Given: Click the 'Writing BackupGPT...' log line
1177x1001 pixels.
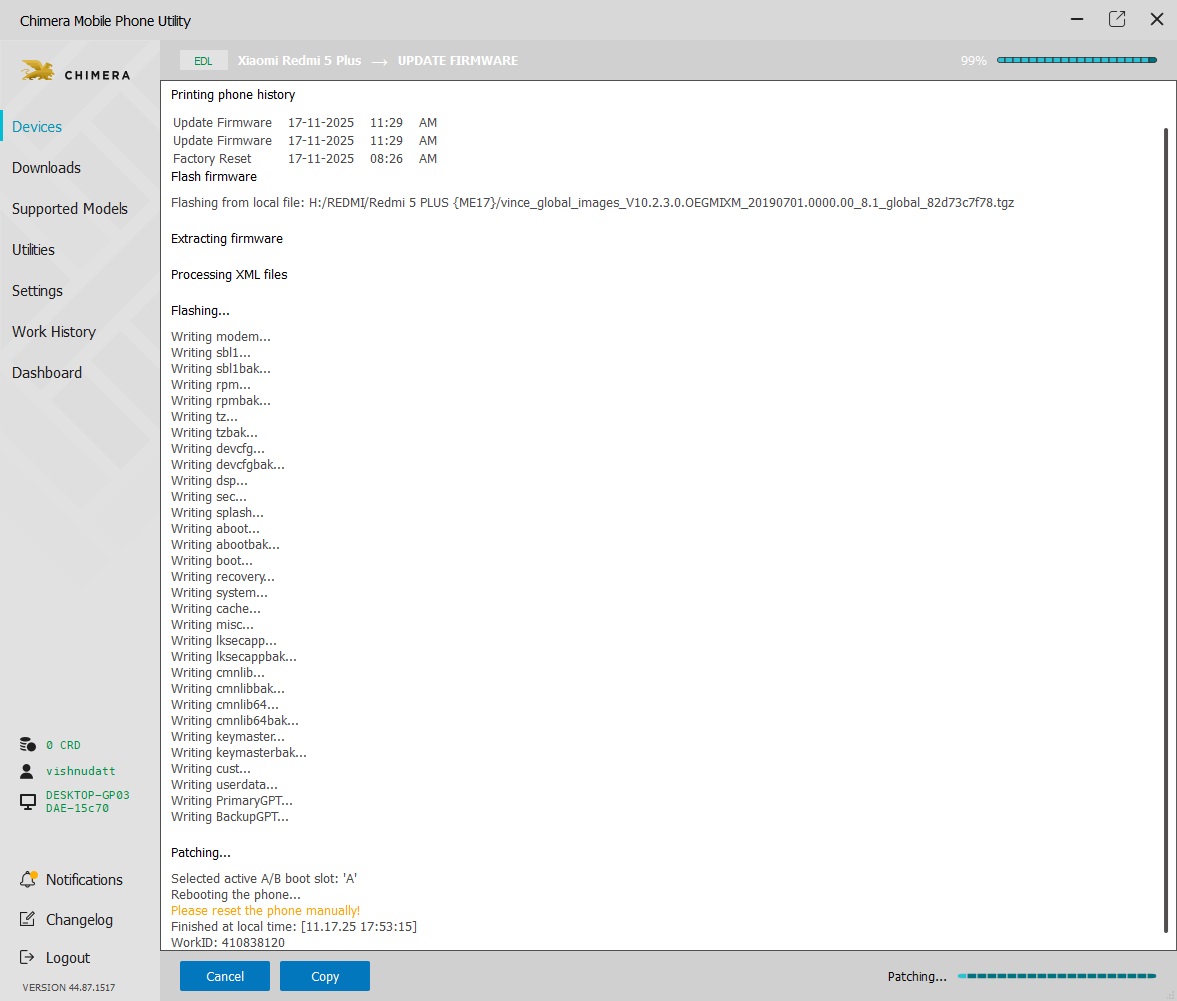Looking at the screenshot, I should point(230,816).
